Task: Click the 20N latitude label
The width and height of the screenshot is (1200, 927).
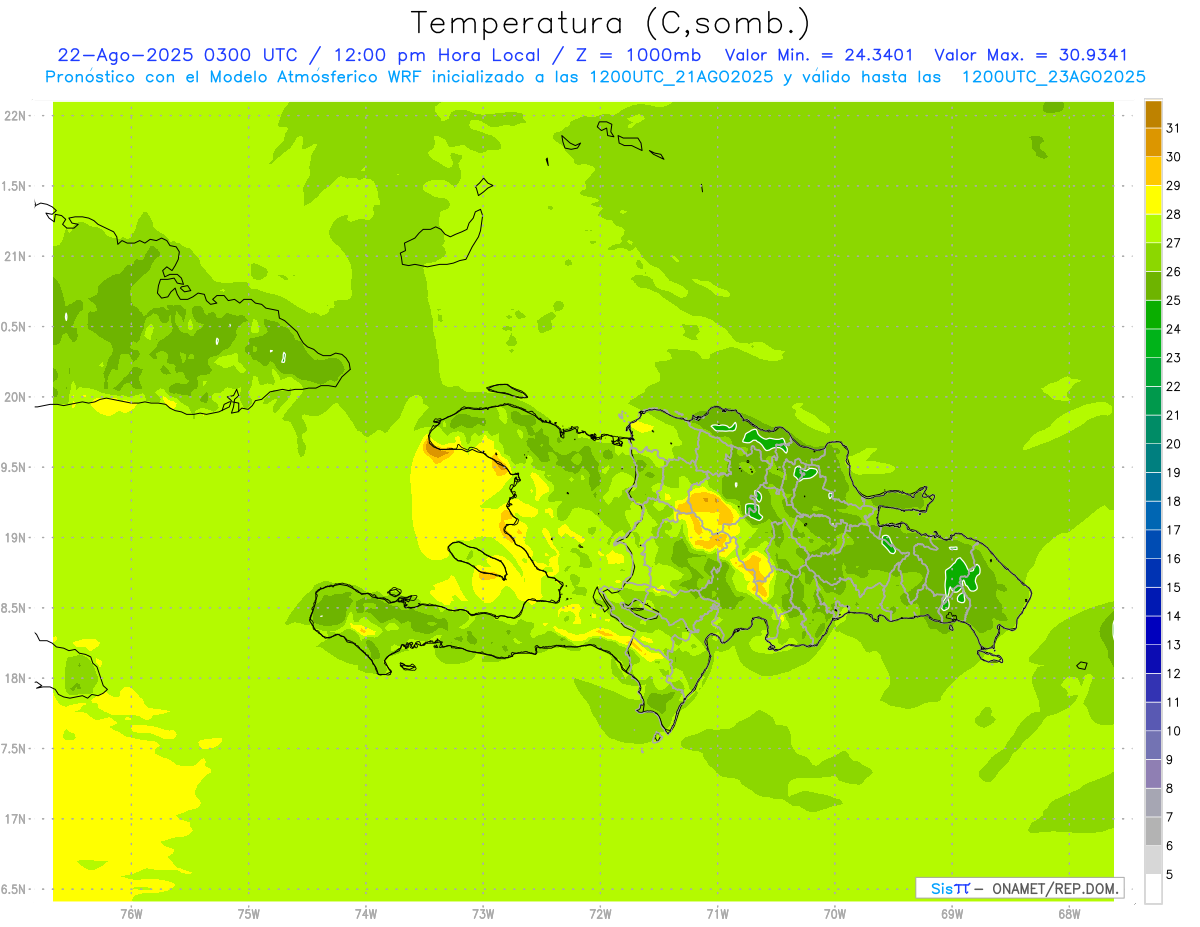Action: (16, 397)
